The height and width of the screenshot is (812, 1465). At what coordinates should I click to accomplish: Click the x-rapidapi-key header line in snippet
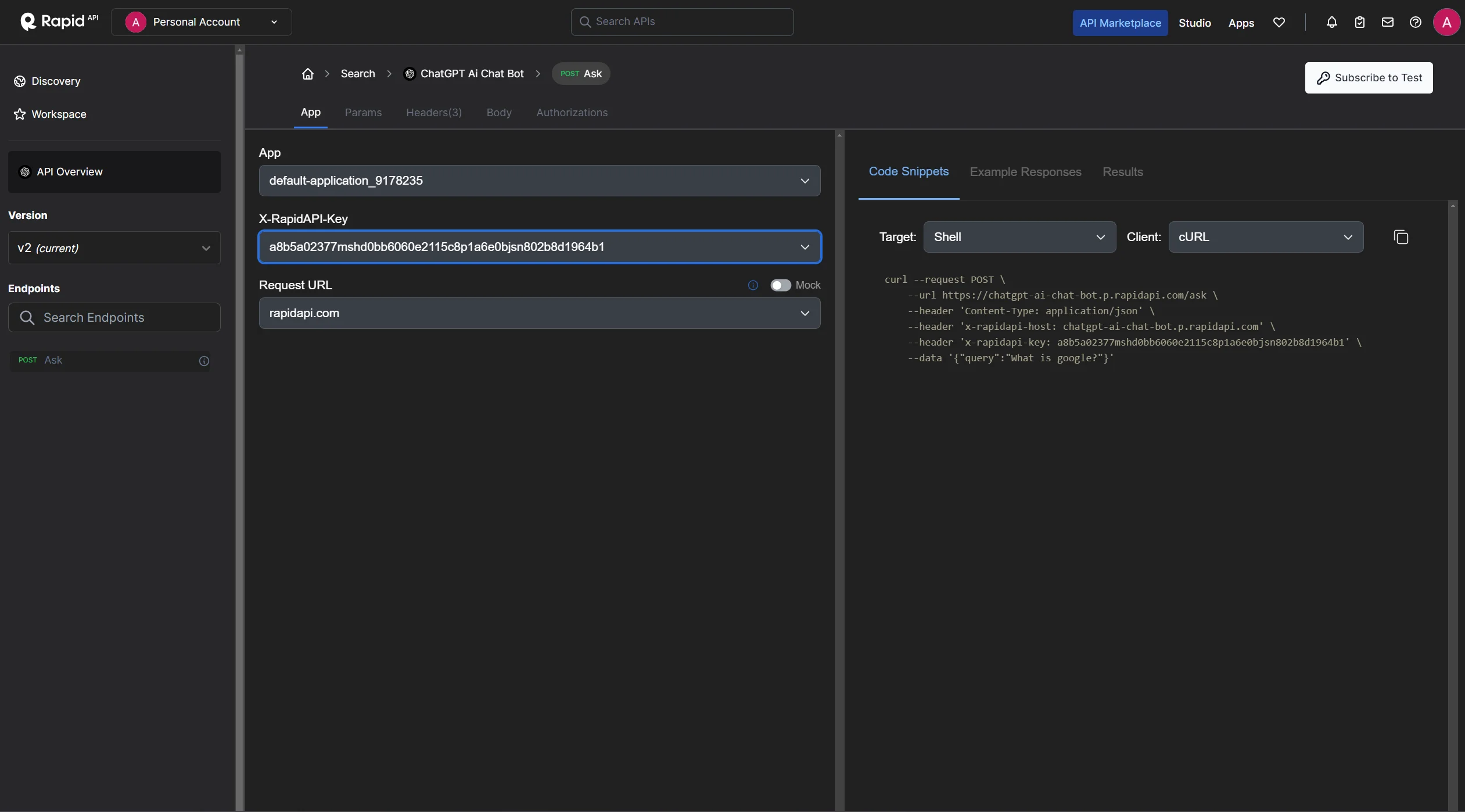coord(1134,343)
